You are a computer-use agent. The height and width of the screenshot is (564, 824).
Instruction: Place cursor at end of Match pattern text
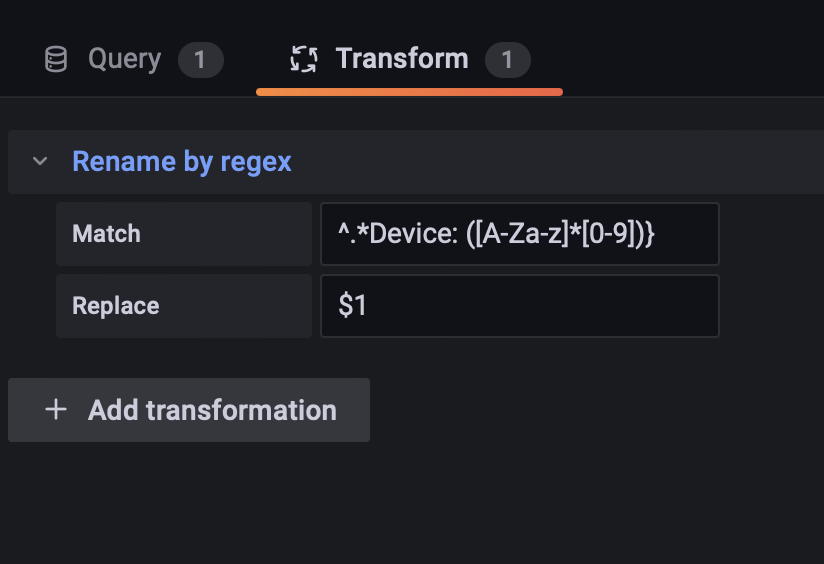tap(655, 234)
